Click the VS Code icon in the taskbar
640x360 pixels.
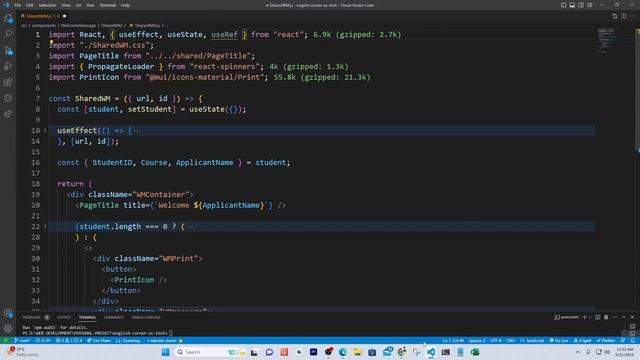click(x=431, y=352)
